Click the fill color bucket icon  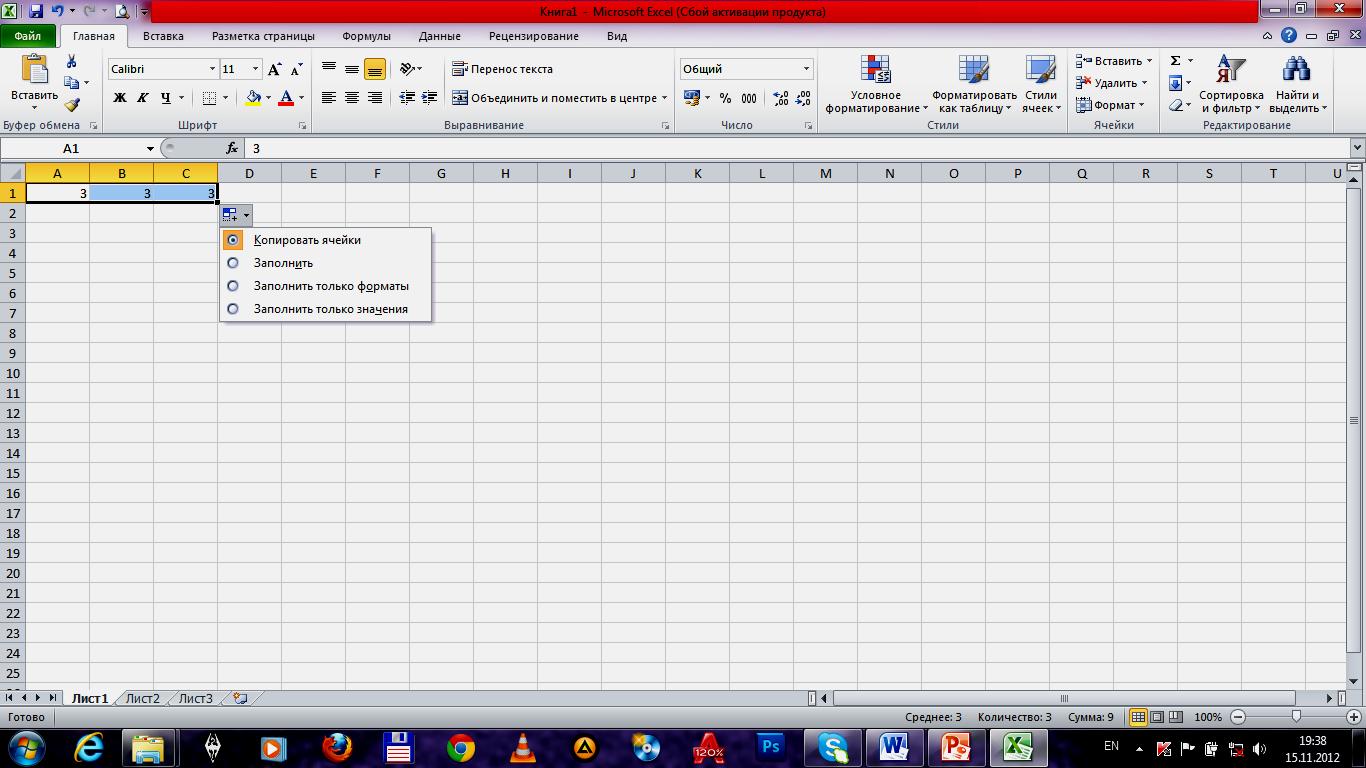(253, 98)
